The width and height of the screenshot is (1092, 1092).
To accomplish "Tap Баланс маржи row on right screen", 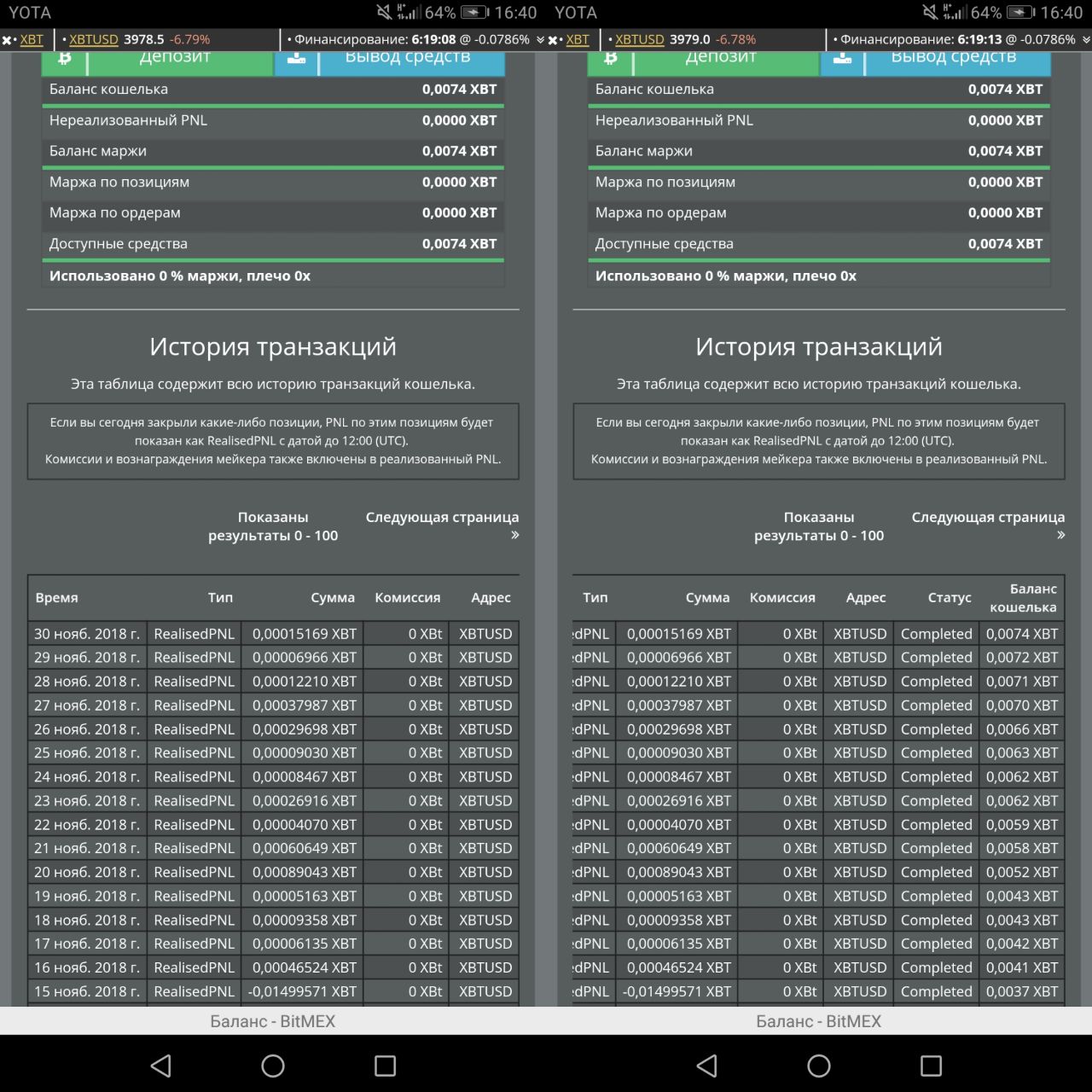I will click(x=819, y=151).
